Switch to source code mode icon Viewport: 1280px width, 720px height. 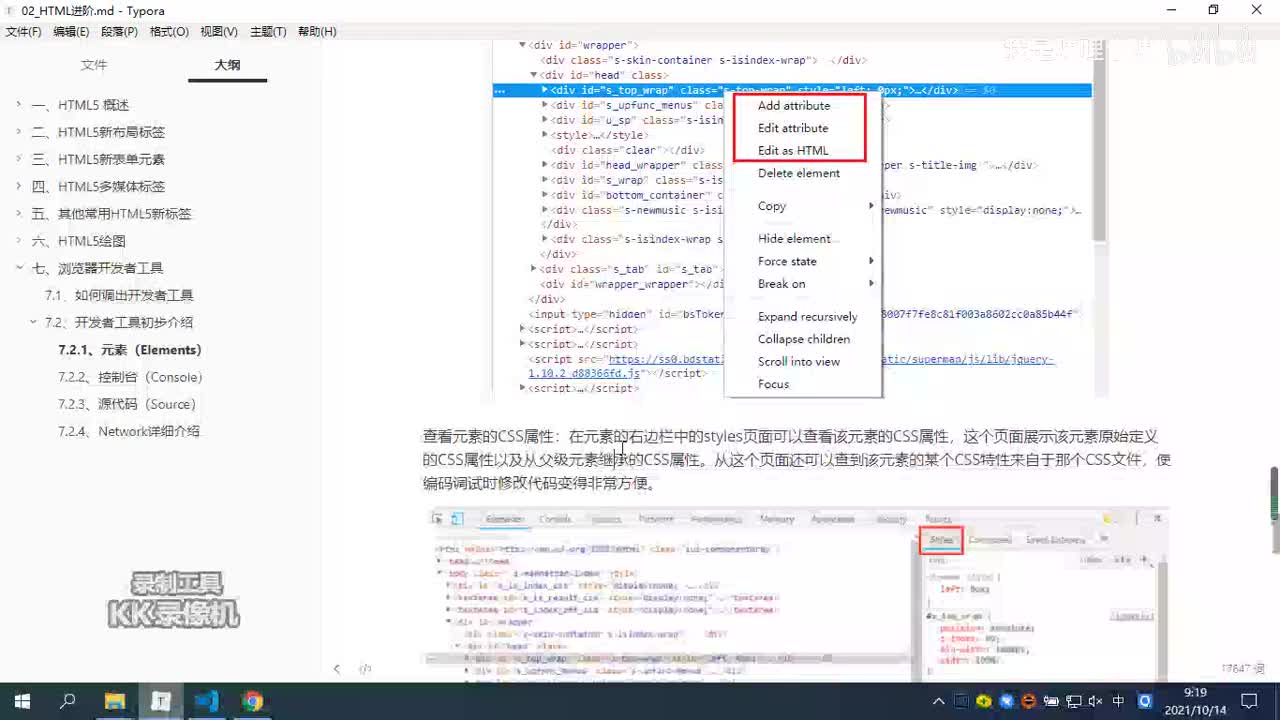[x=366, y=669]
